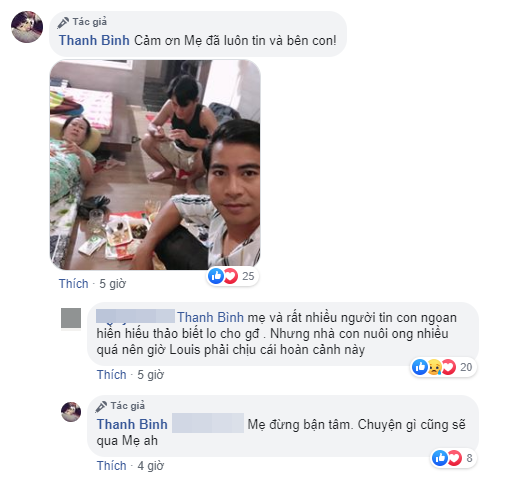The height and width of the screenshot is (483, 511).
Task: Open the attached selfie photo in comment
Action: [155, 165]
